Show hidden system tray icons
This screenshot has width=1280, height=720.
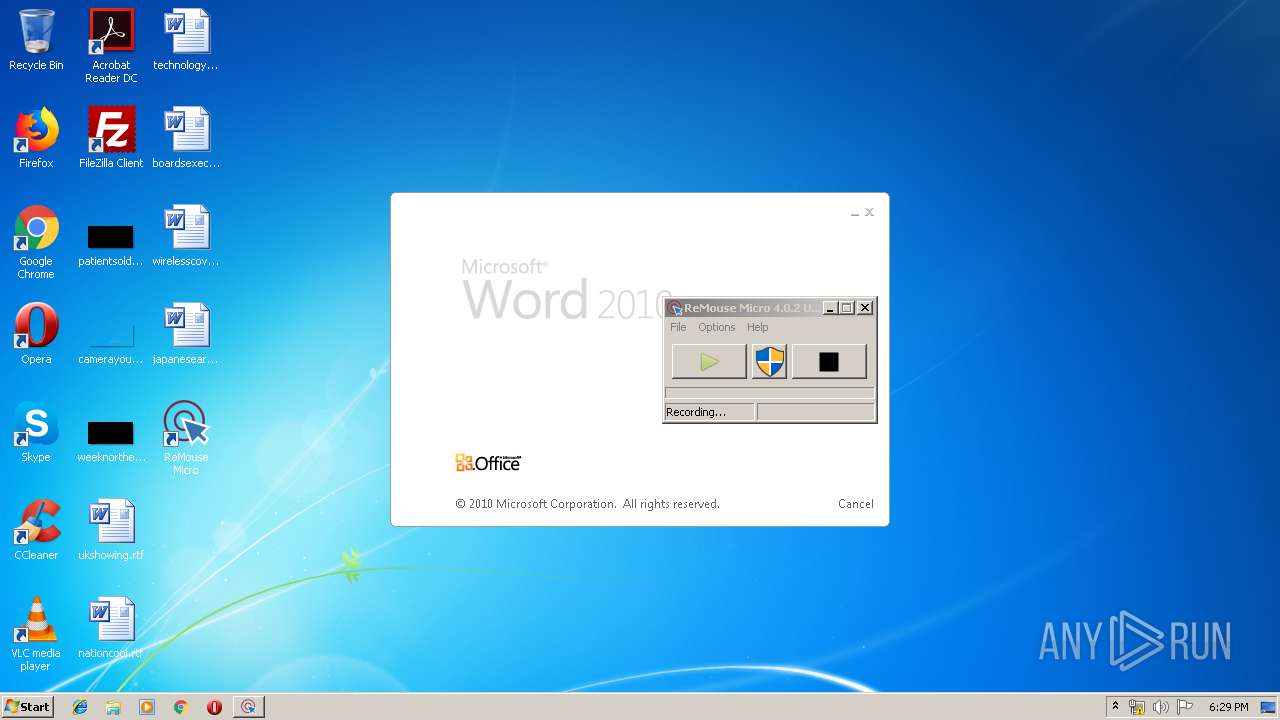(x=1115, y=707)
